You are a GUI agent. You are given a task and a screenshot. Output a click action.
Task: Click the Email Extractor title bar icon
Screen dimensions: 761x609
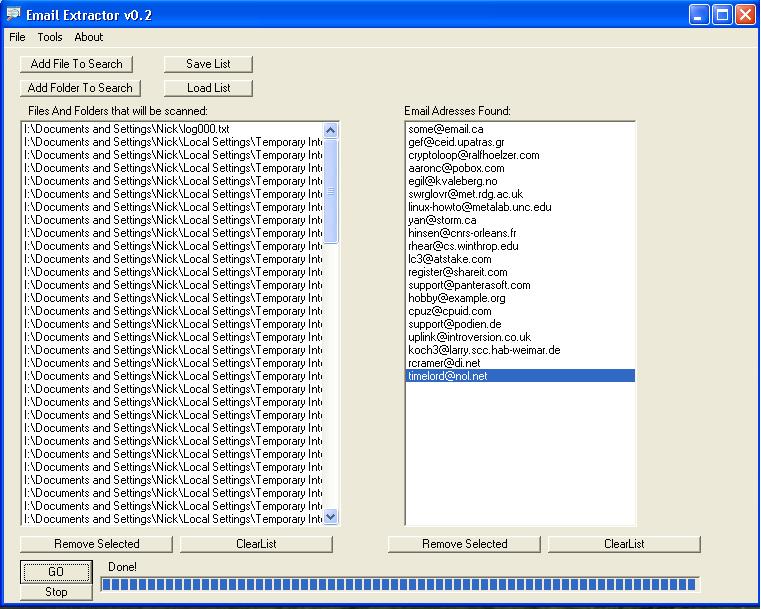pyautogui.click(x=13, y=14)
